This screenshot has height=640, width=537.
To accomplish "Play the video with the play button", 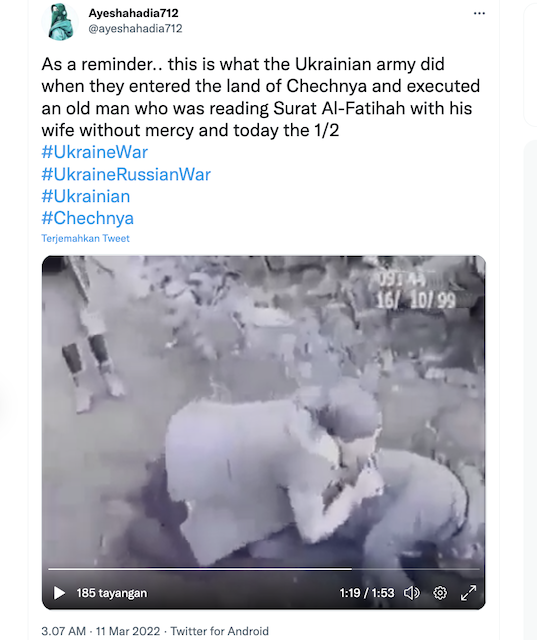I will pyautogui.click(x=59, y=593).
